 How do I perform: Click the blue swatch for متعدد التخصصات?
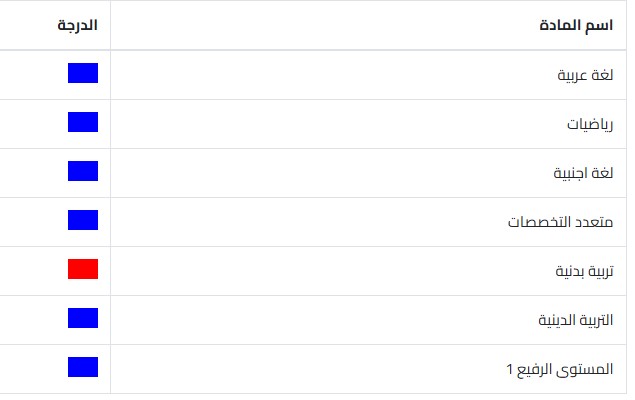(83, 220)
